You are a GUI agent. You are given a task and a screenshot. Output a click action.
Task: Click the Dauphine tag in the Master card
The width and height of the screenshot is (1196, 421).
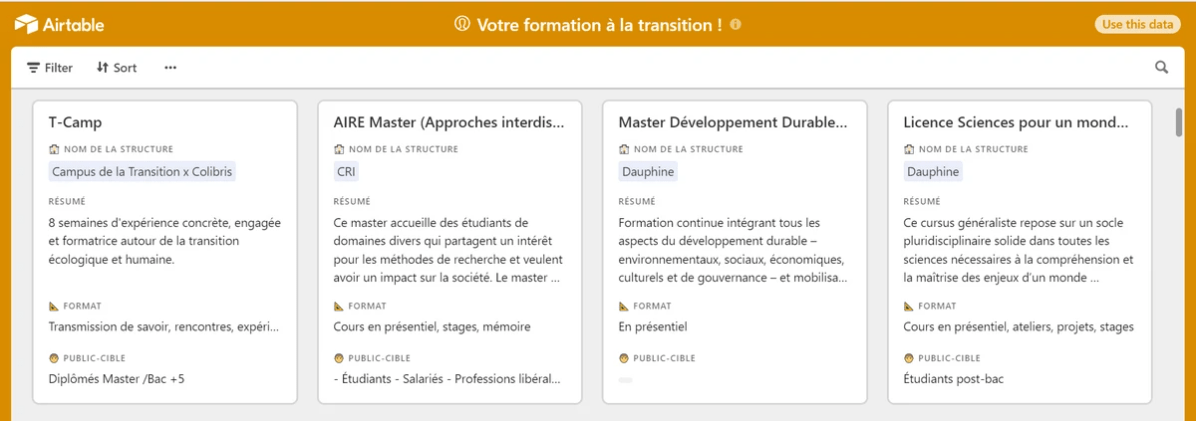(x=648, y=172)
